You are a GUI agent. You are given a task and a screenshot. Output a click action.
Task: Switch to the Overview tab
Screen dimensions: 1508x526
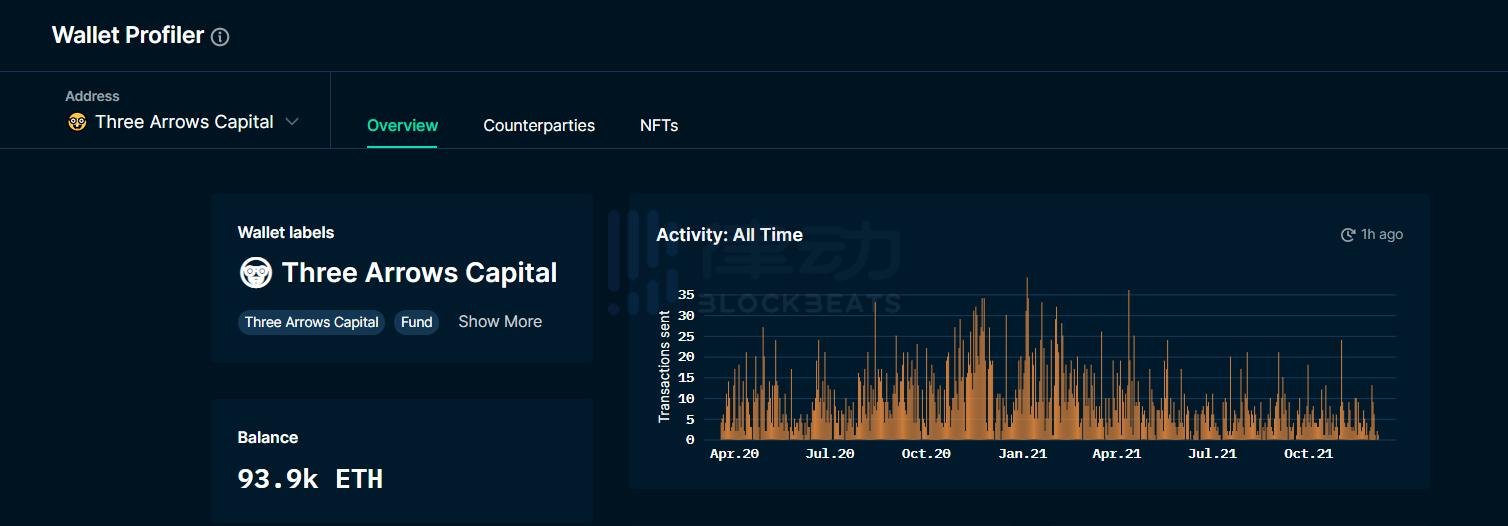pos(402,125)
